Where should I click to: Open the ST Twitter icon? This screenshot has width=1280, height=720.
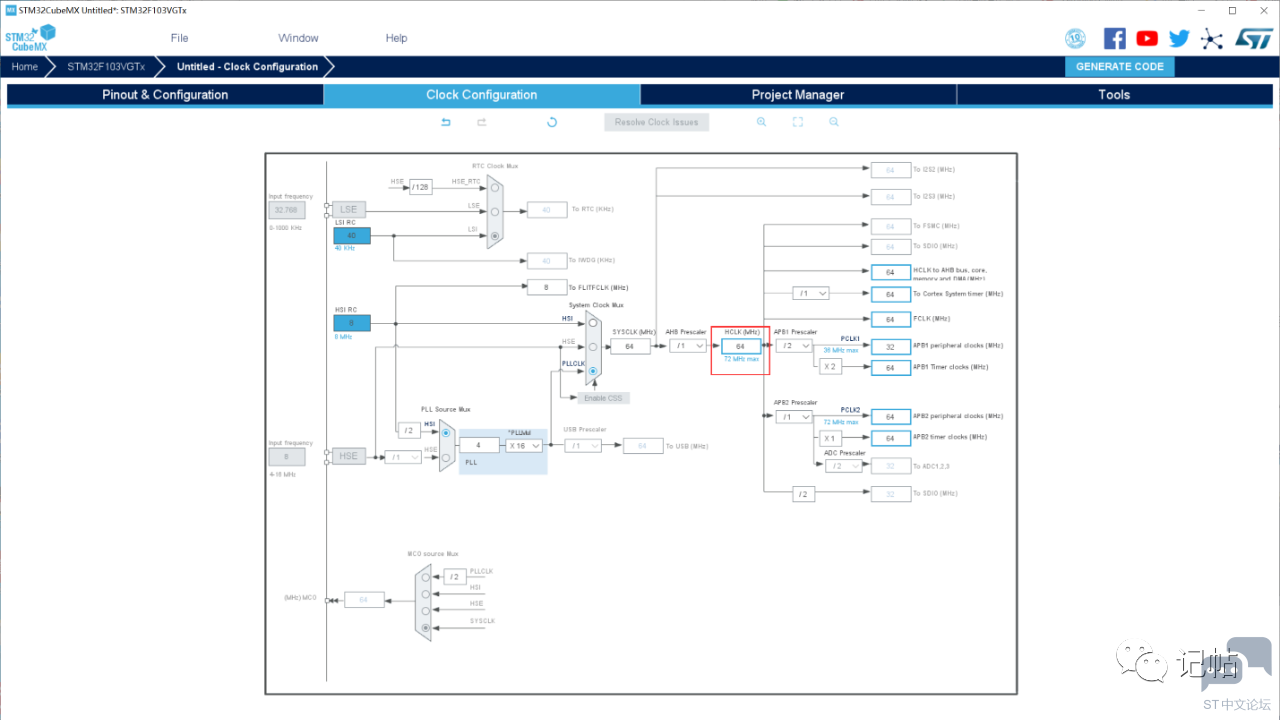click(x=1180, y=38)
